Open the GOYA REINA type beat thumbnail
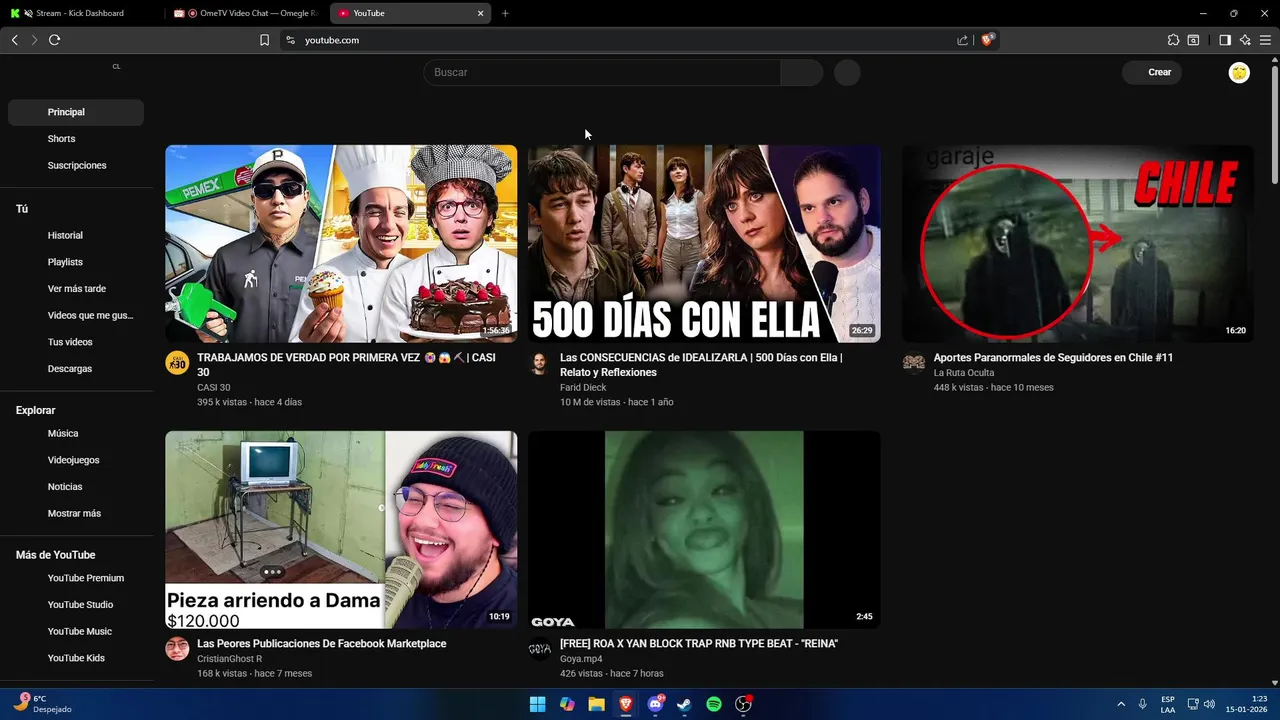 pyautogui.click(x=704, y=530)
